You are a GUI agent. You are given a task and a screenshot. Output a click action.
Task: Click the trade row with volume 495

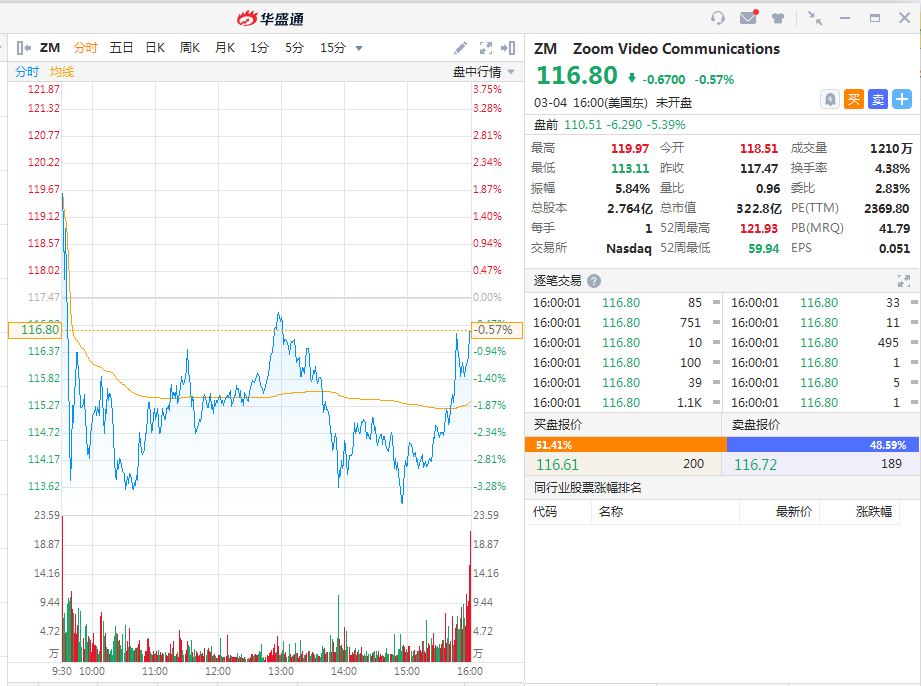click(822, 342)
